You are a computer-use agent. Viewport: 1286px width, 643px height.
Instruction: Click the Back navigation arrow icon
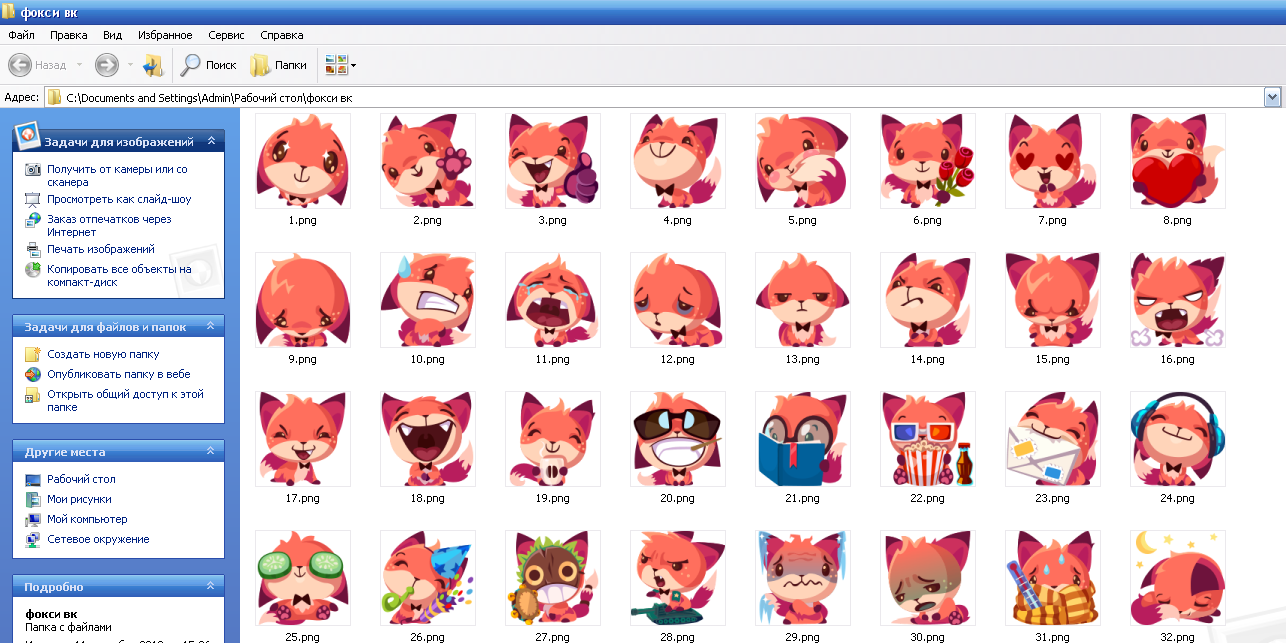(20, 65)
